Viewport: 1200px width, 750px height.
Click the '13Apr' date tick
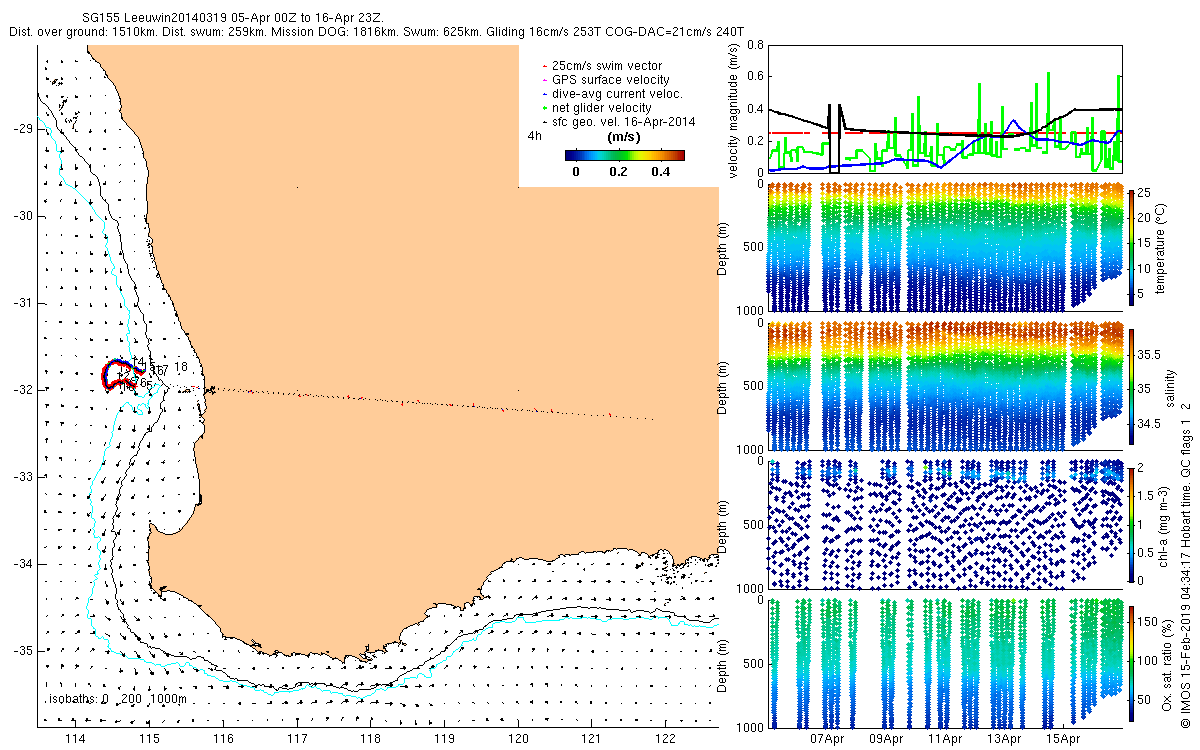(1004, 739)
